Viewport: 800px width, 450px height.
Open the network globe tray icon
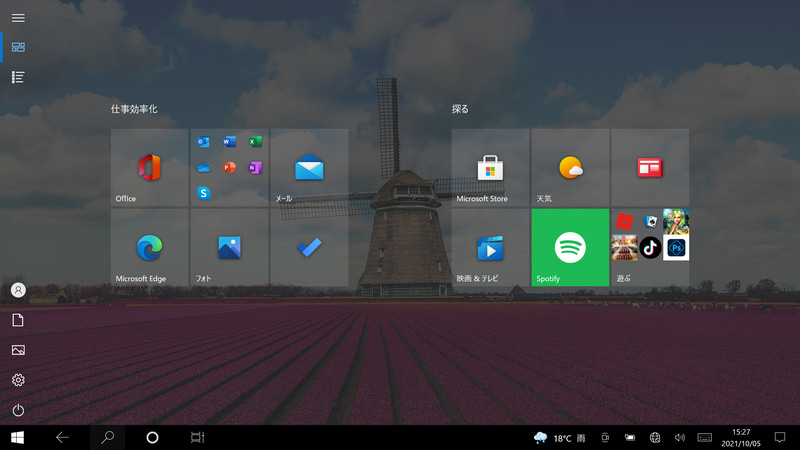[655, 438]
